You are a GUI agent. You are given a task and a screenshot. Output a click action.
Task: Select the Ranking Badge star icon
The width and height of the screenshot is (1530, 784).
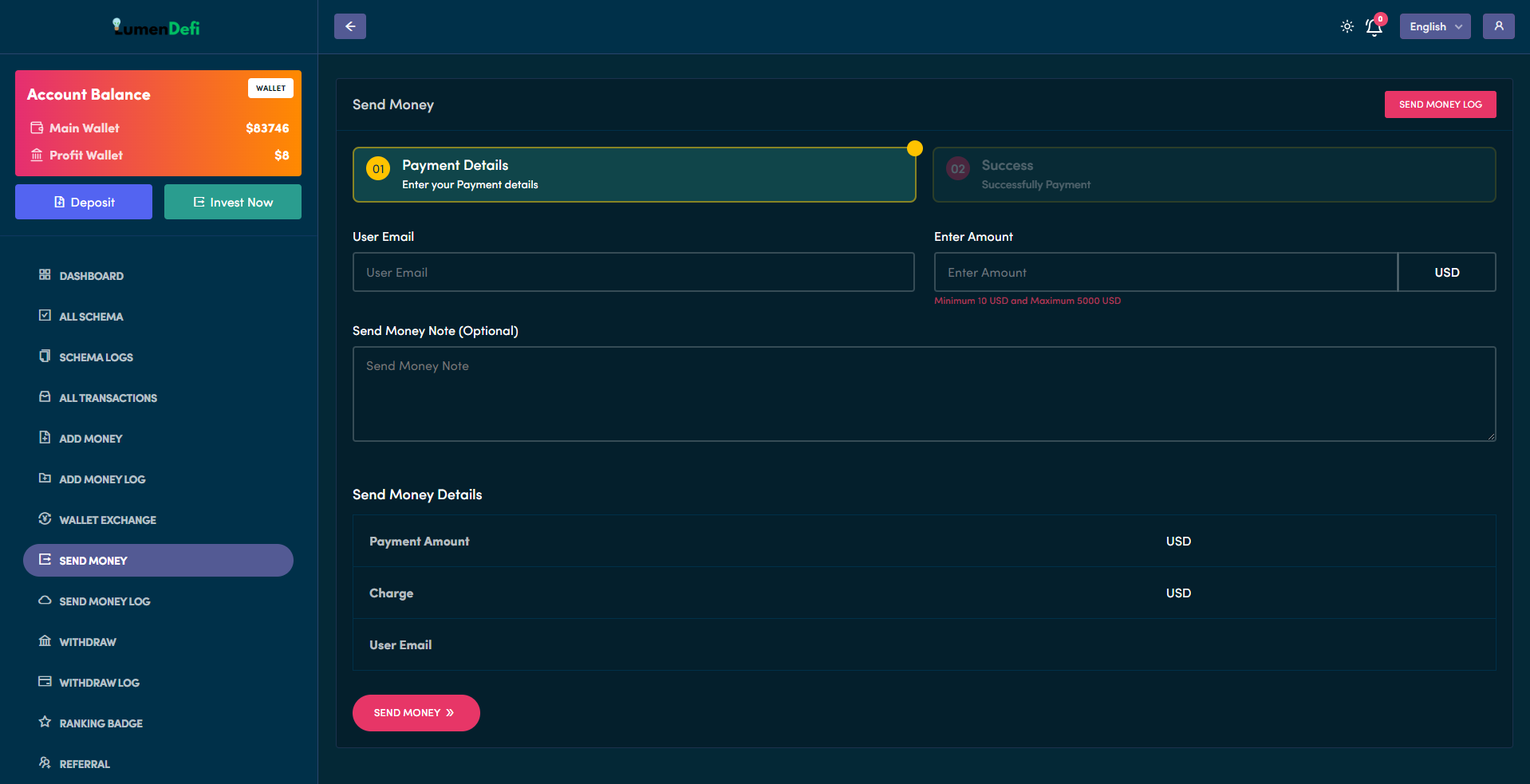45,723
